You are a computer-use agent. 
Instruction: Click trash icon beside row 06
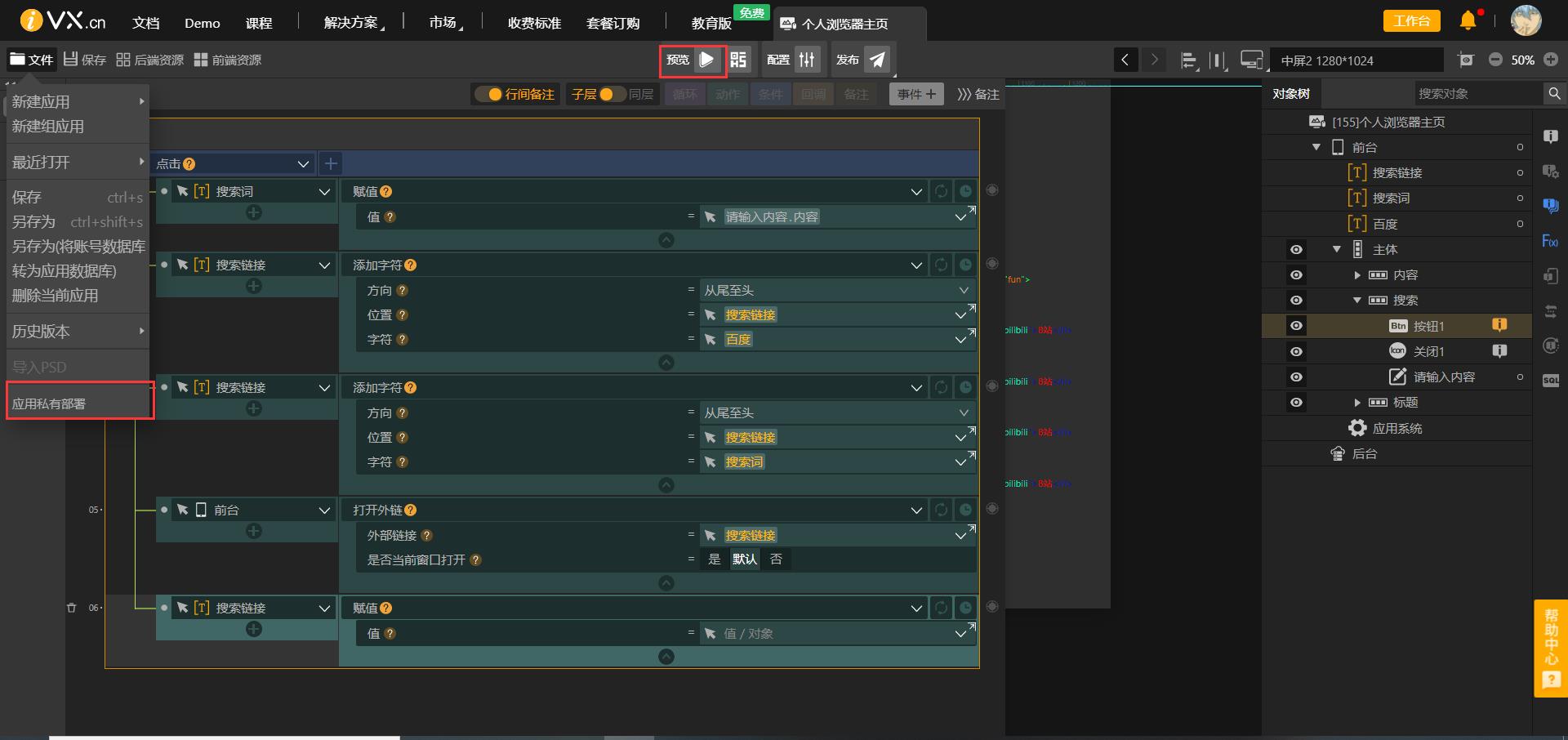pos(71,608)
